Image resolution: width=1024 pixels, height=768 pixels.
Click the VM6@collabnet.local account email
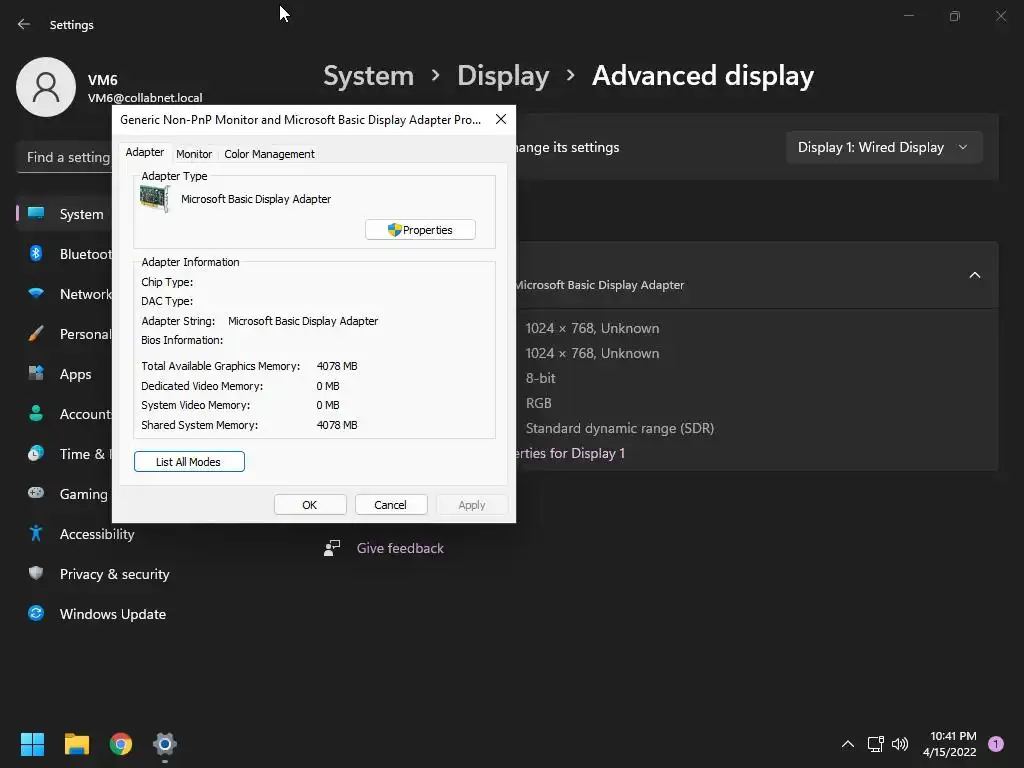[145, 98]
